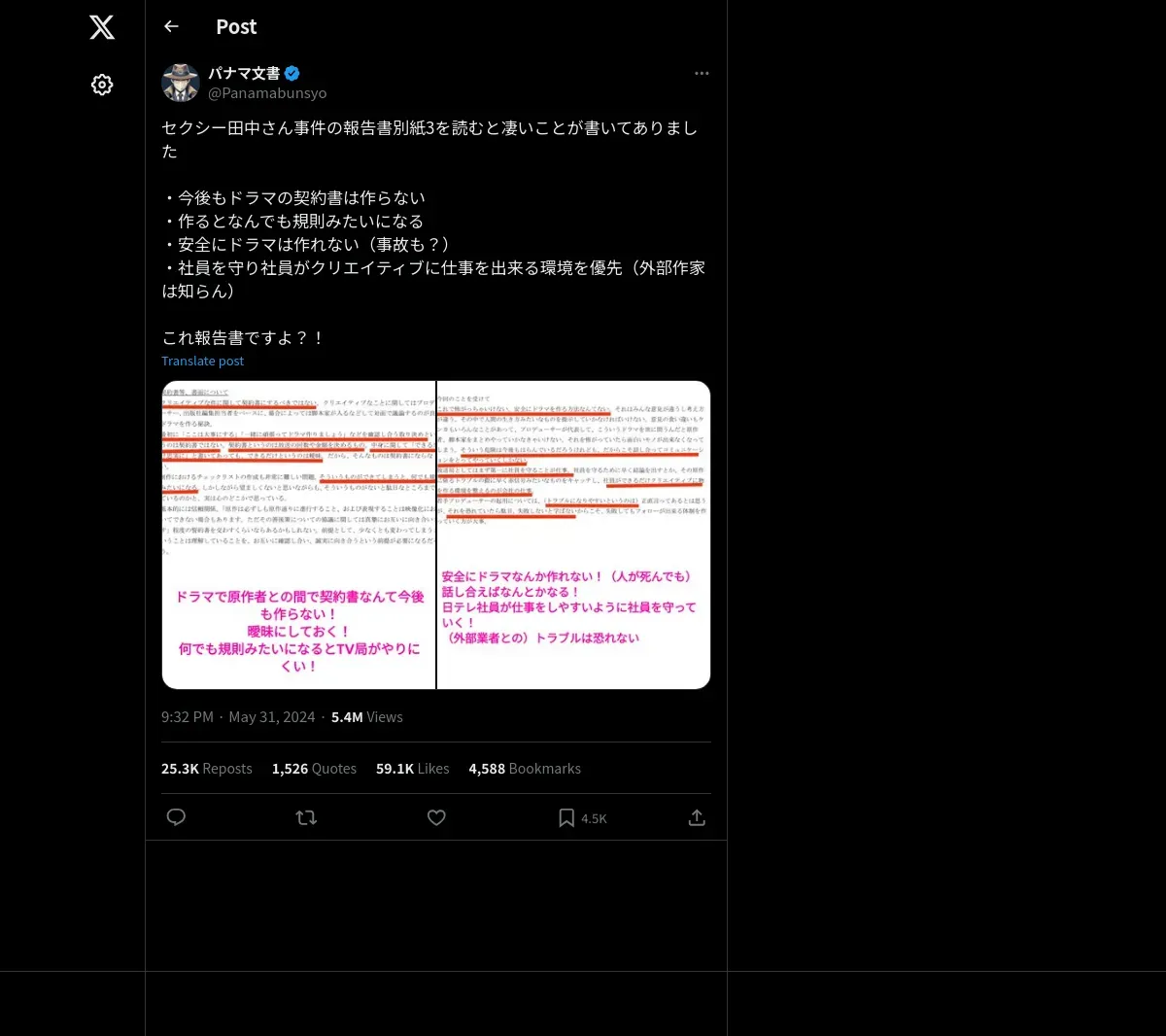Click line ・今後もドラマの契約書は作らない

[x=293, y=197]
